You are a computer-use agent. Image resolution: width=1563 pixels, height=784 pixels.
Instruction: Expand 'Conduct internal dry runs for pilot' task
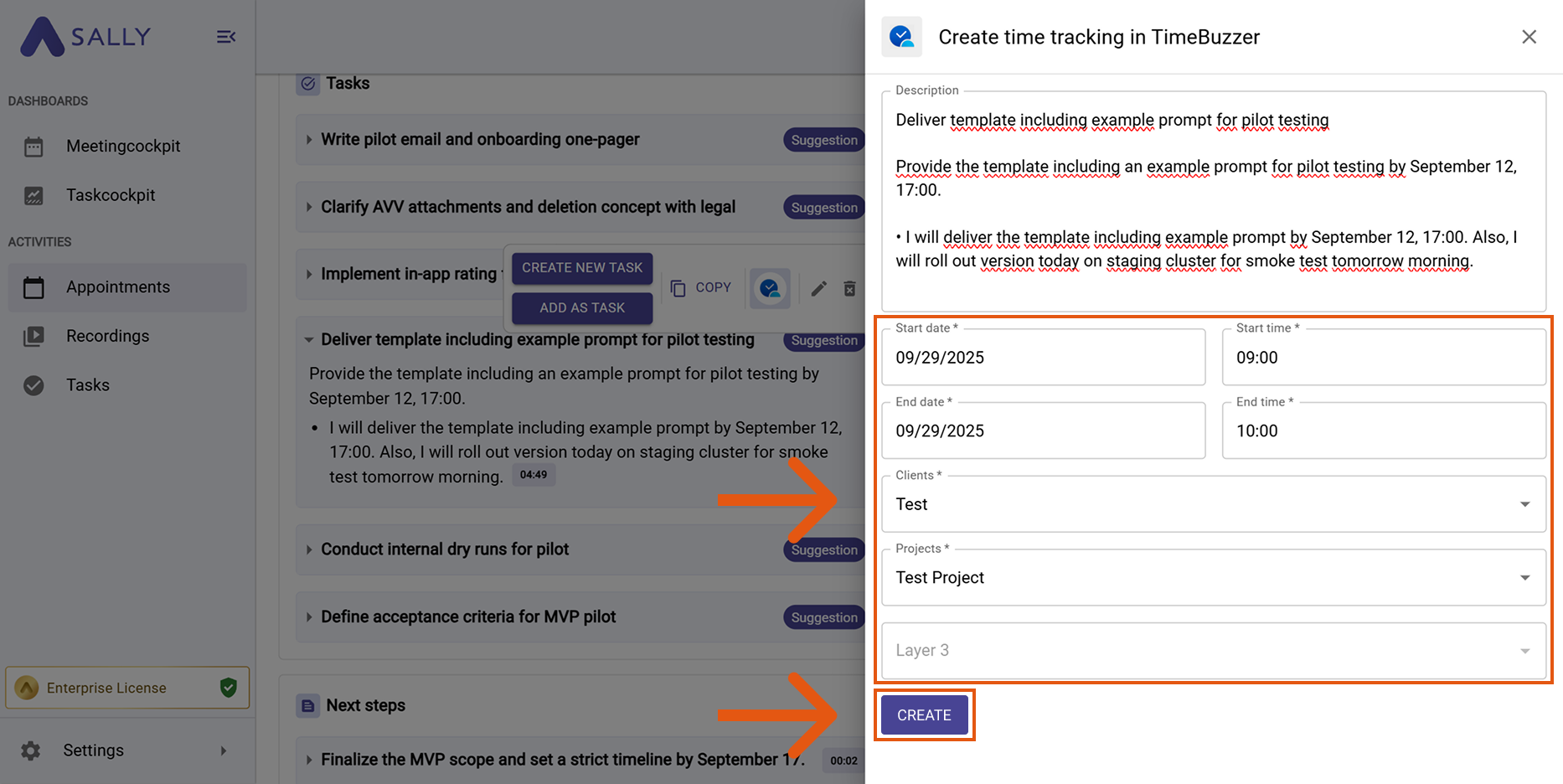(309, 549)
